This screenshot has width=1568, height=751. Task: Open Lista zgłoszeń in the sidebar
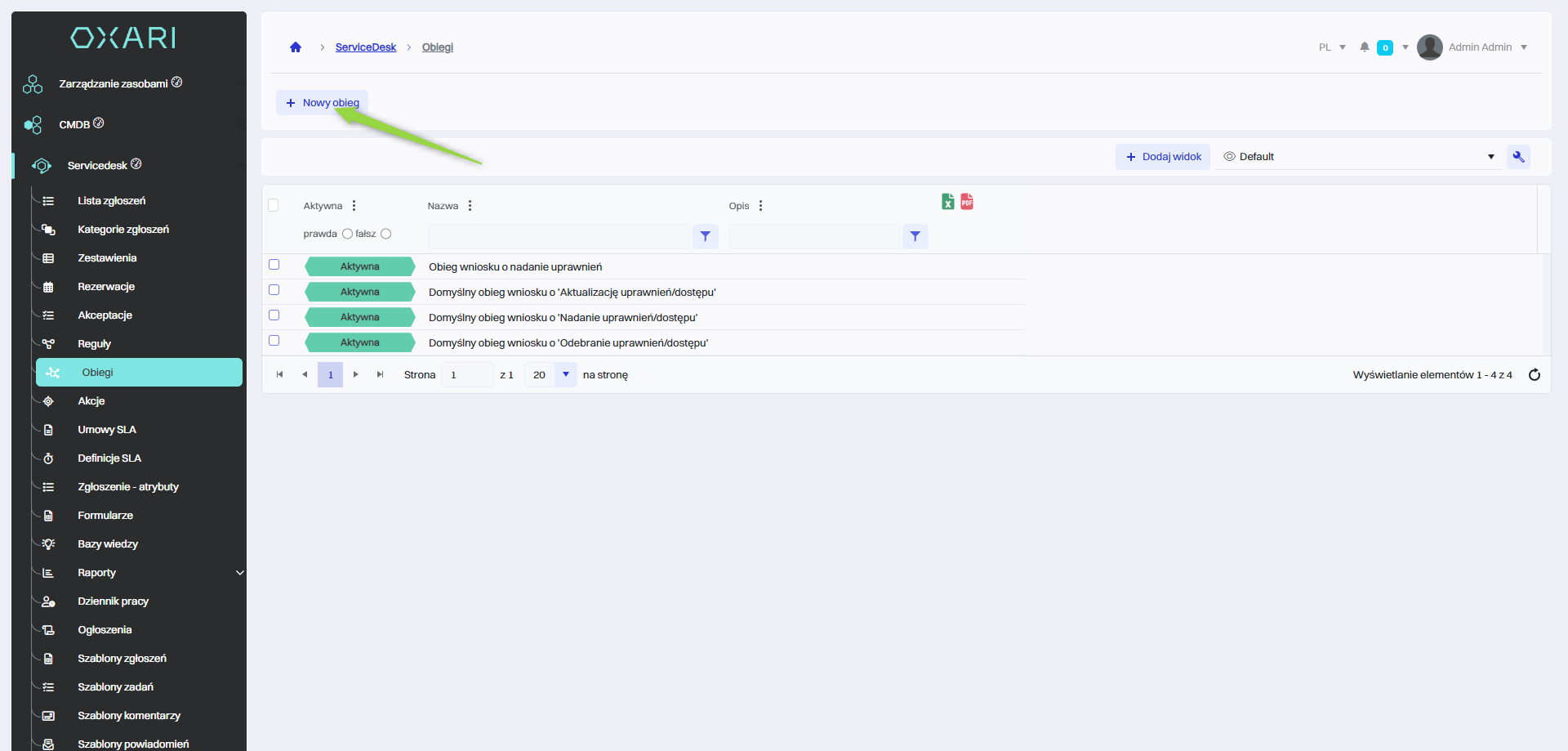[111, 201]
